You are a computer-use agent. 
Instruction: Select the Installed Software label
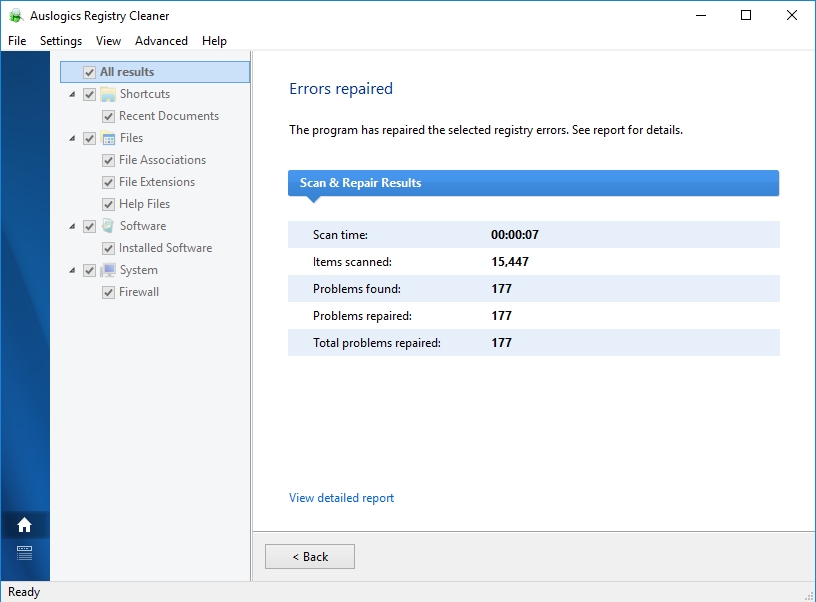[165, 248]
